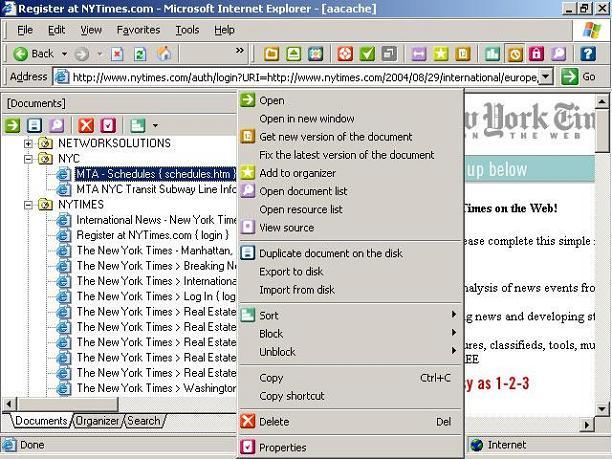Click the yellow folder icon in plugin toolbar
This screenshot has width=612, height=459.
coord(271,54)
